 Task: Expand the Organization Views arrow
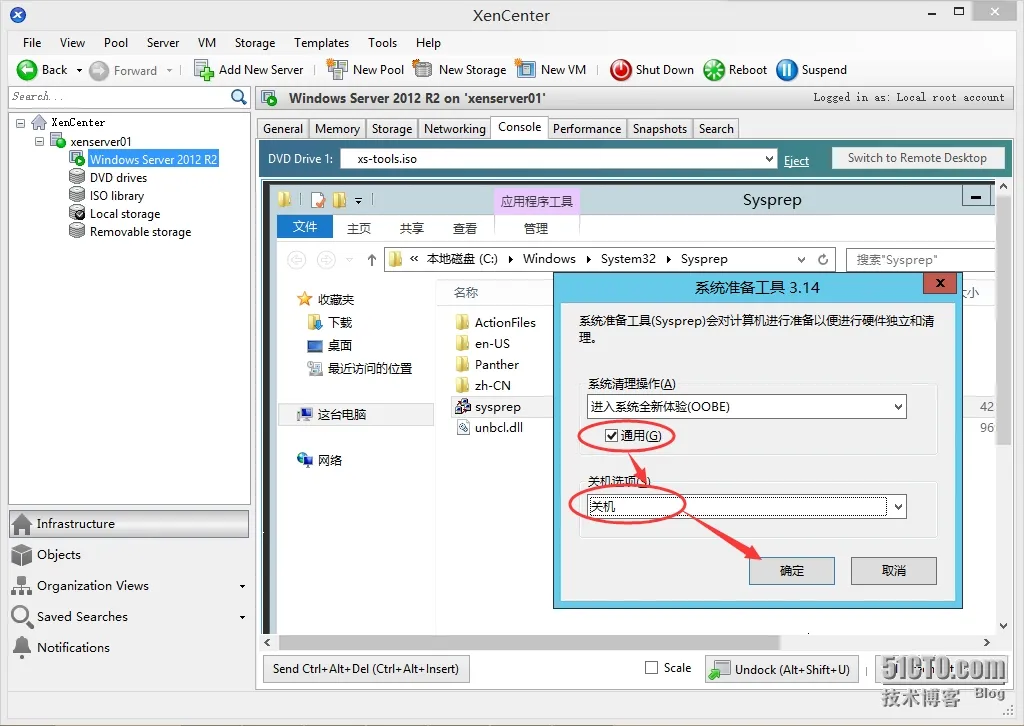[x=242, y=586]
